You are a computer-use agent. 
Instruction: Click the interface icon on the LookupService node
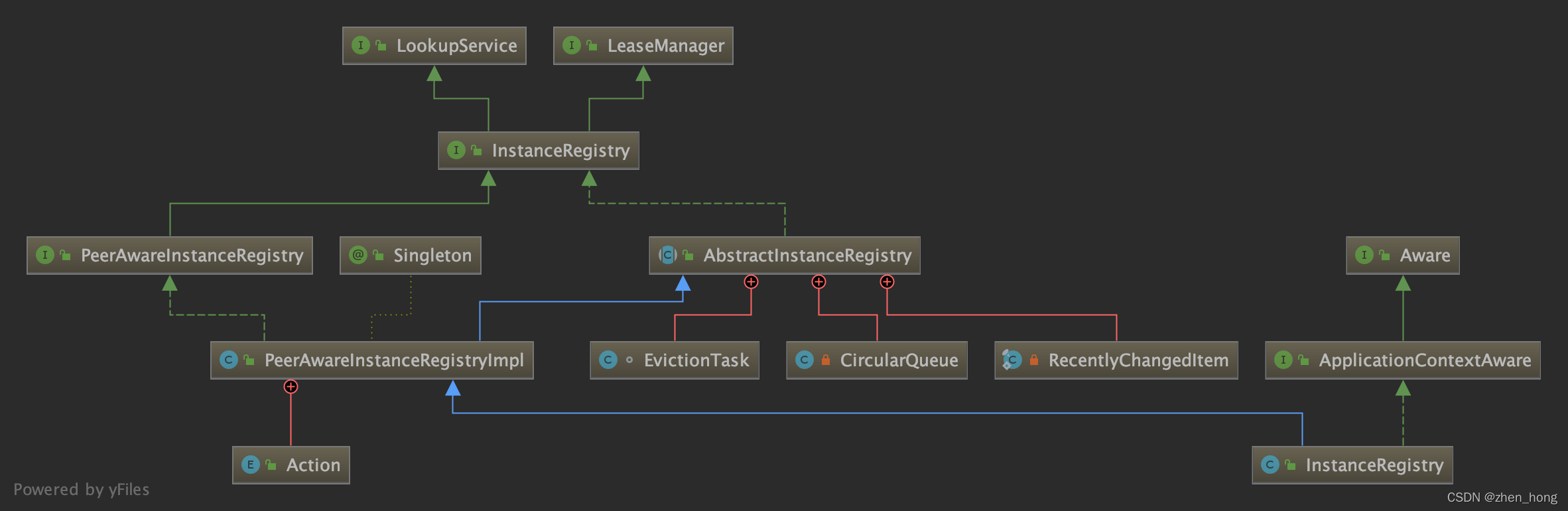pyautogui.click(x=360, y=45)
